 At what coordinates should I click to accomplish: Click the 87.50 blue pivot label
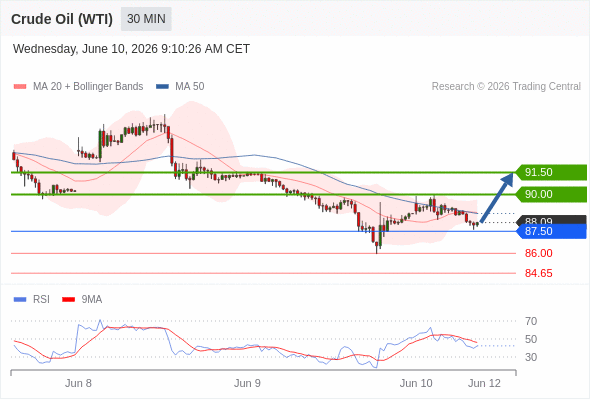(552, 231)
